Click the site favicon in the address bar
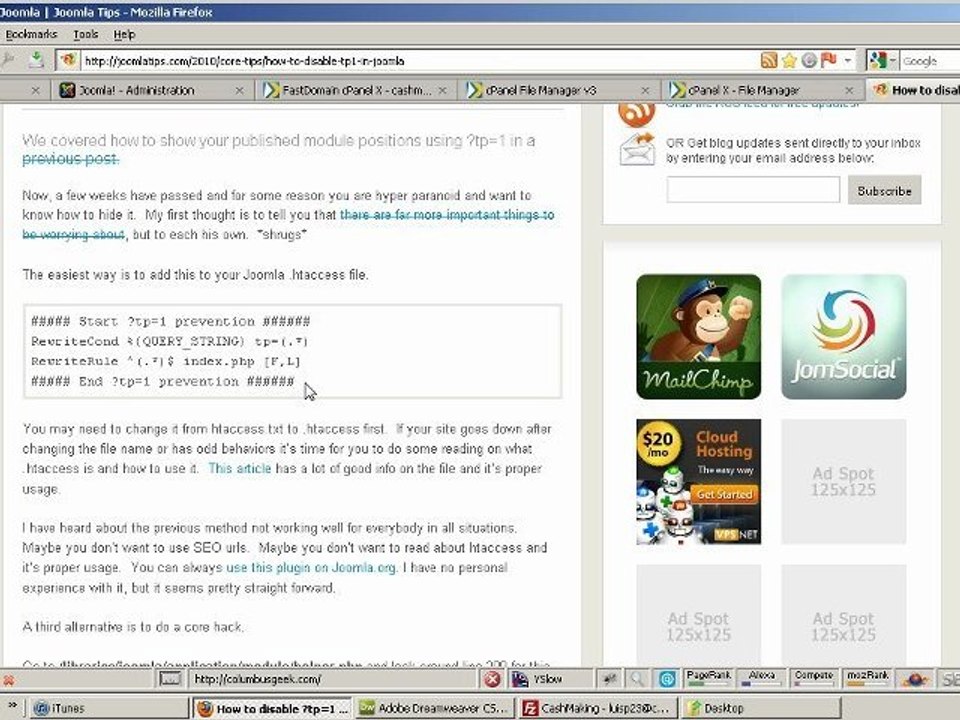This screenshot has width=960, height=720. pyautogui.click(x=67, y=60)
